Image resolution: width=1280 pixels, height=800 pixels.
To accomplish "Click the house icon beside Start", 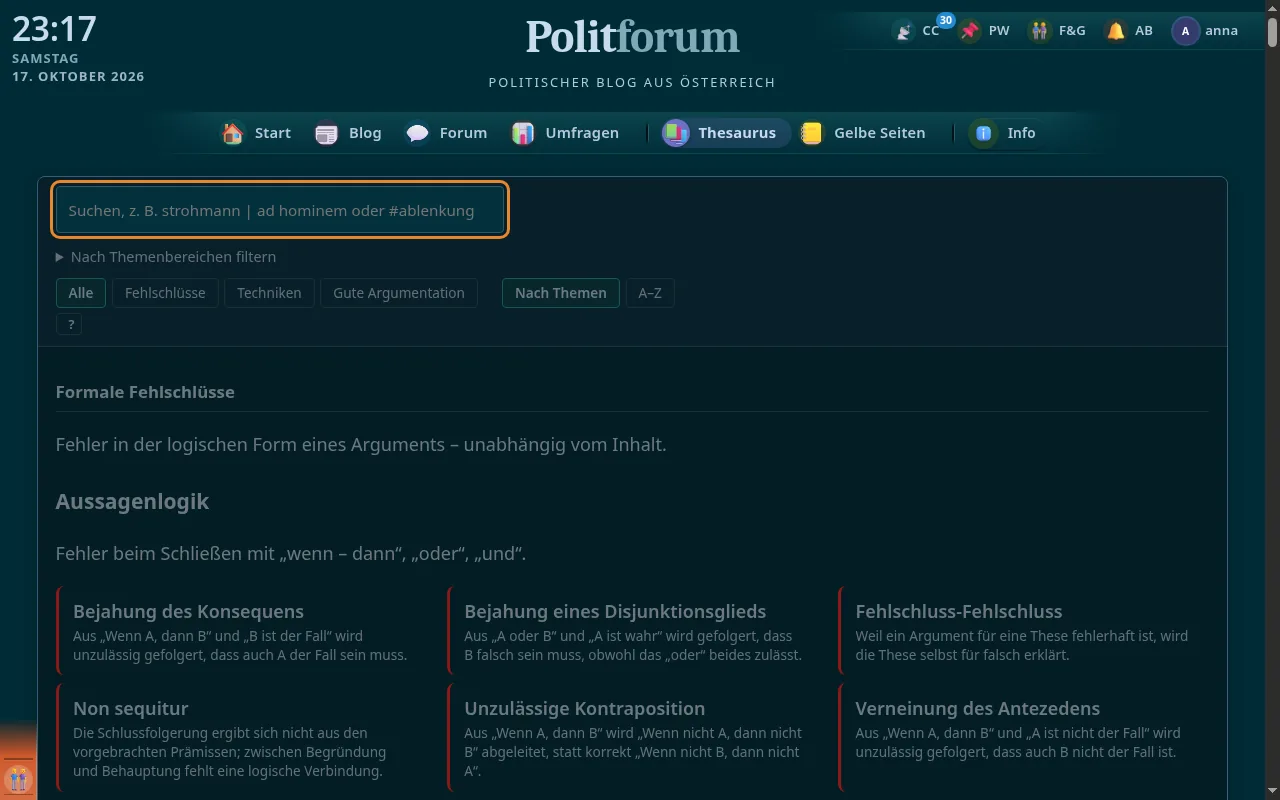I will click(233, 133).
